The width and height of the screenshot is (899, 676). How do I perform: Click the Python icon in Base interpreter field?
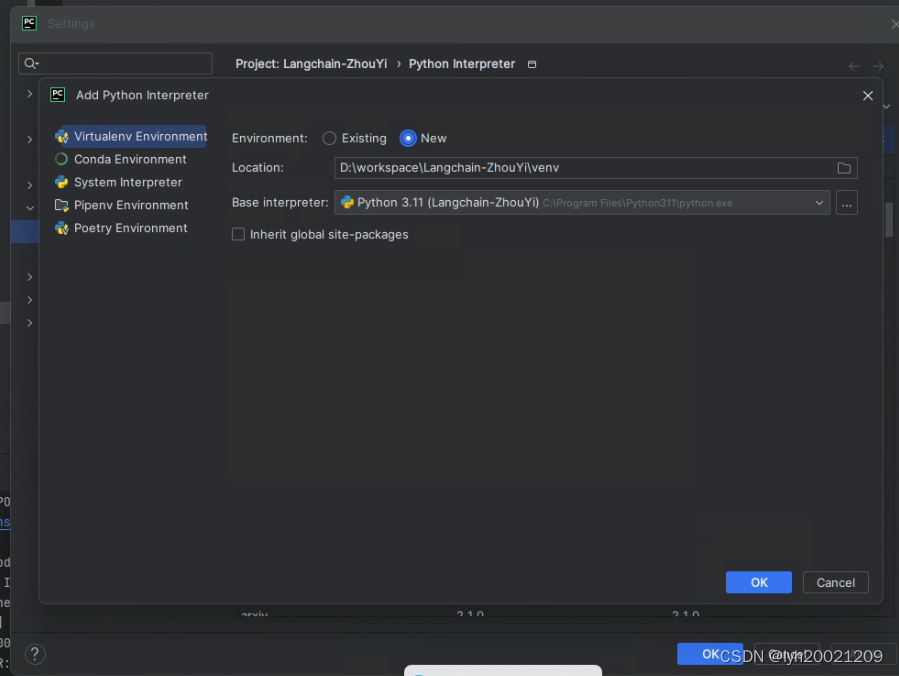[x=347, y=202]
